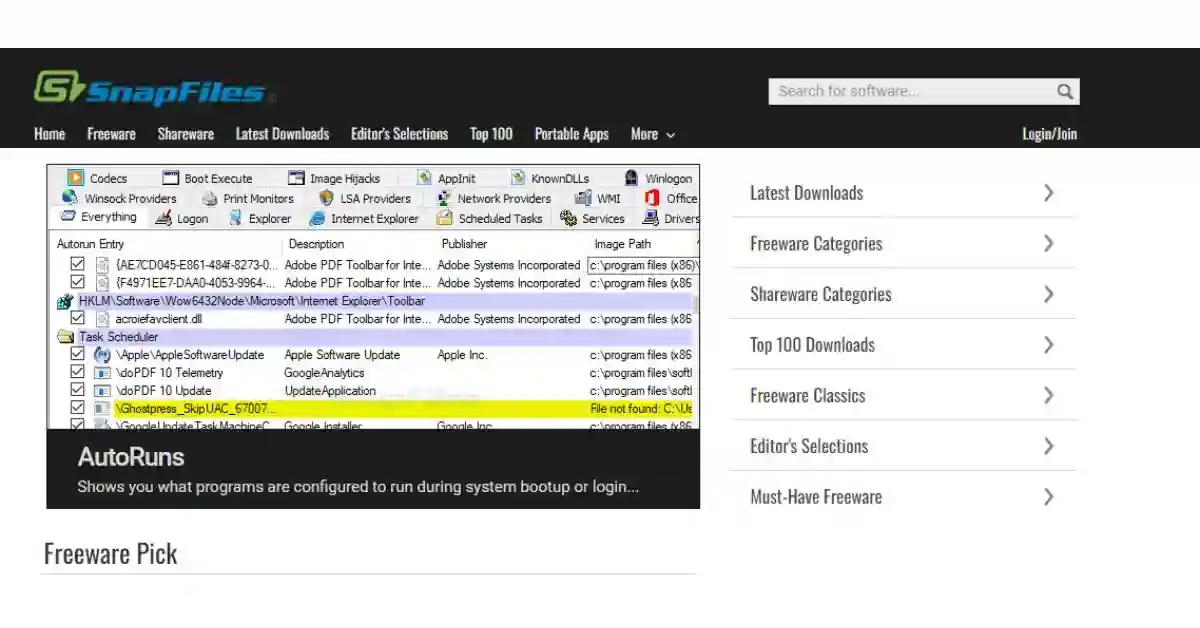The width and height of the screenshot is (1200, 628).
Task: Toggle checkbox for {F4971EE7-DAA0 entry
Action: 77,283
